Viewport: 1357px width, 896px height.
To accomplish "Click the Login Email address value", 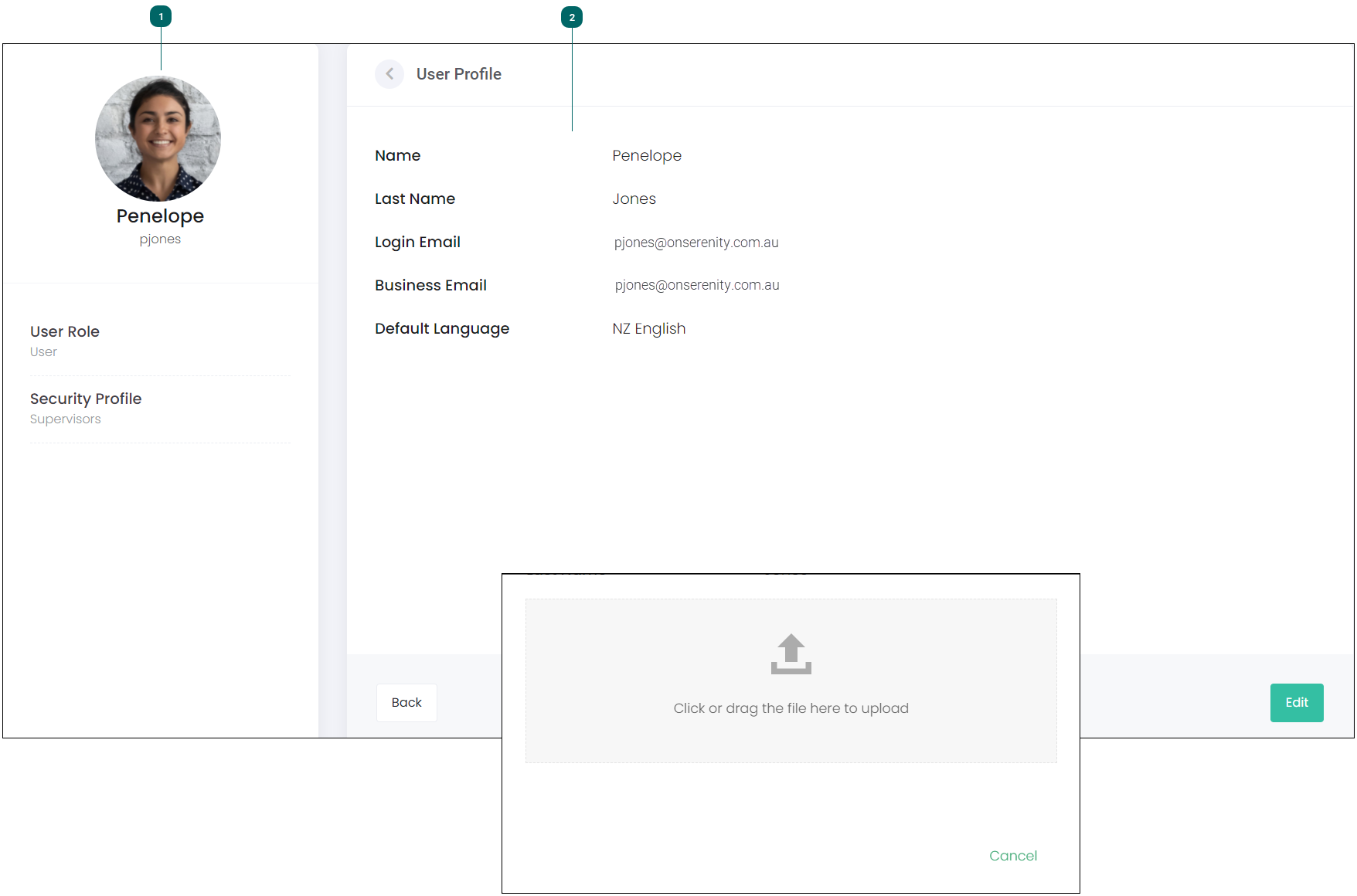I will [696, 243].
